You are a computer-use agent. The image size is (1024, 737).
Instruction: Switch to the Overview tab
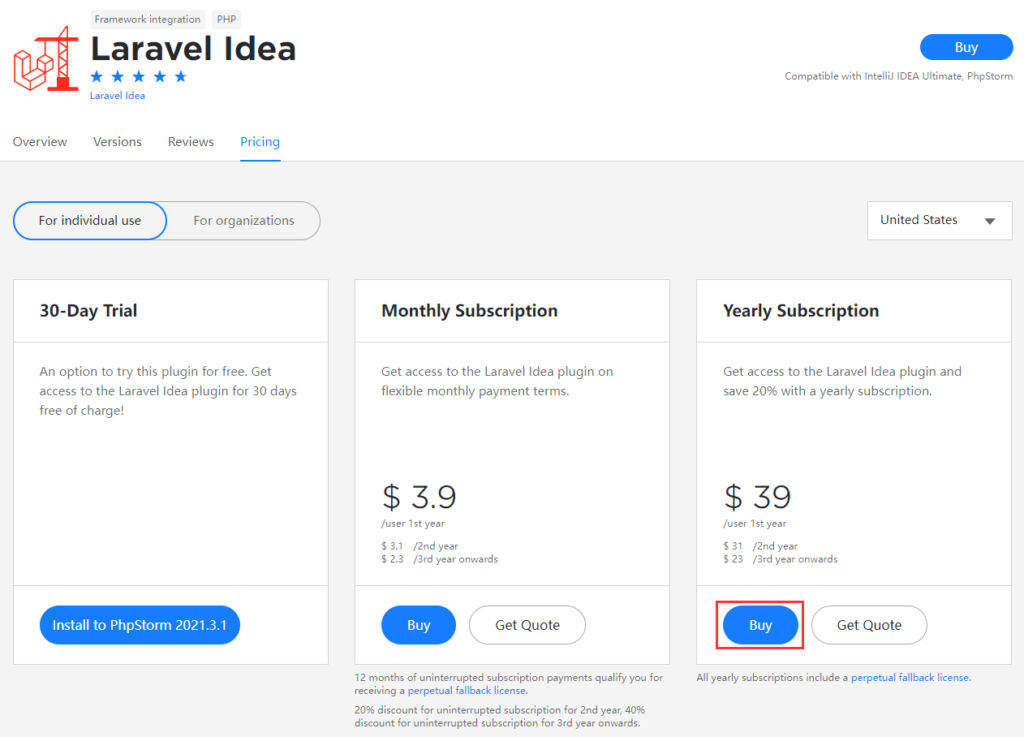[x=39, y=141]
